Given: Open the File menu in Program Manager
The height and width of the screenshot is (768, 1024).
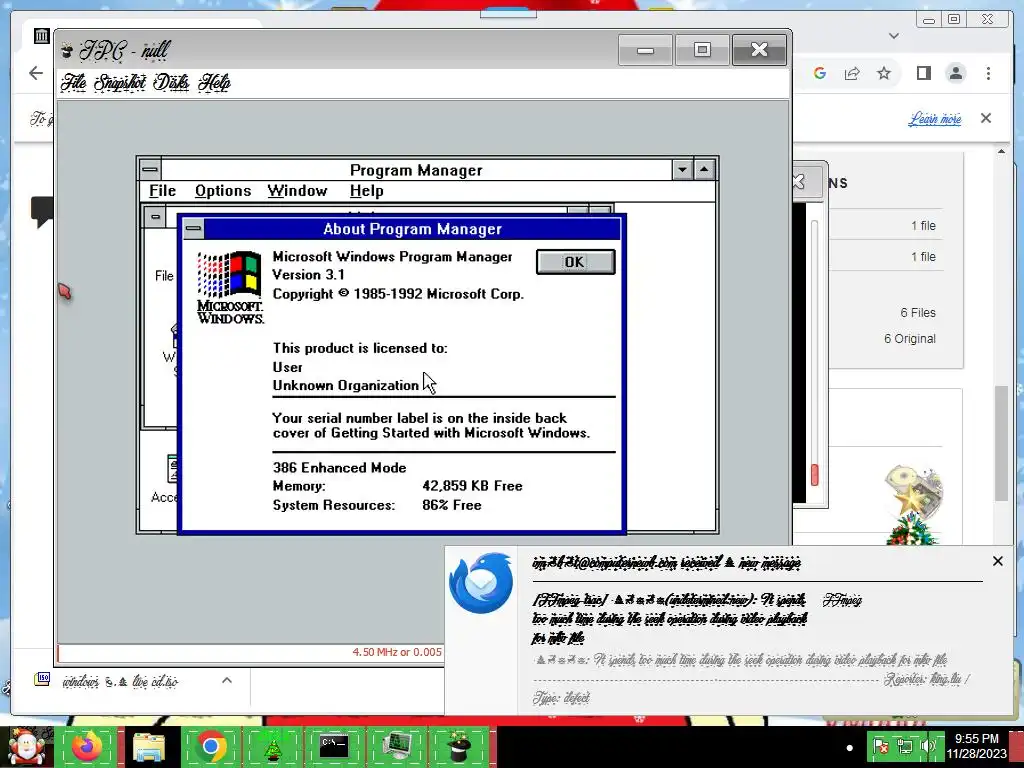Looking at the screenshot, I should point(162,191).
